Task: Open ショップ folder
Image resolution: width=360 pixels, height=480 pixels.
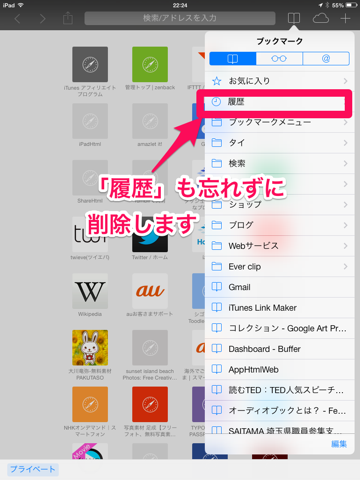Action: [x=279, y=205]
